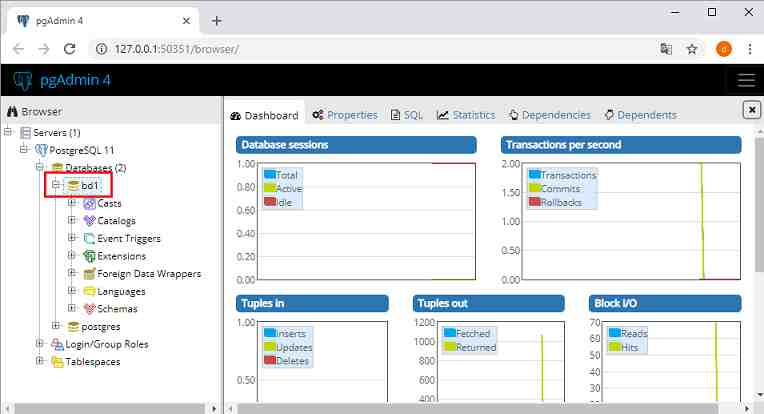This screenshot has width=764, height=414.
Task: Click the Login/Group Roles icon
Action: [x=57, y=344]
